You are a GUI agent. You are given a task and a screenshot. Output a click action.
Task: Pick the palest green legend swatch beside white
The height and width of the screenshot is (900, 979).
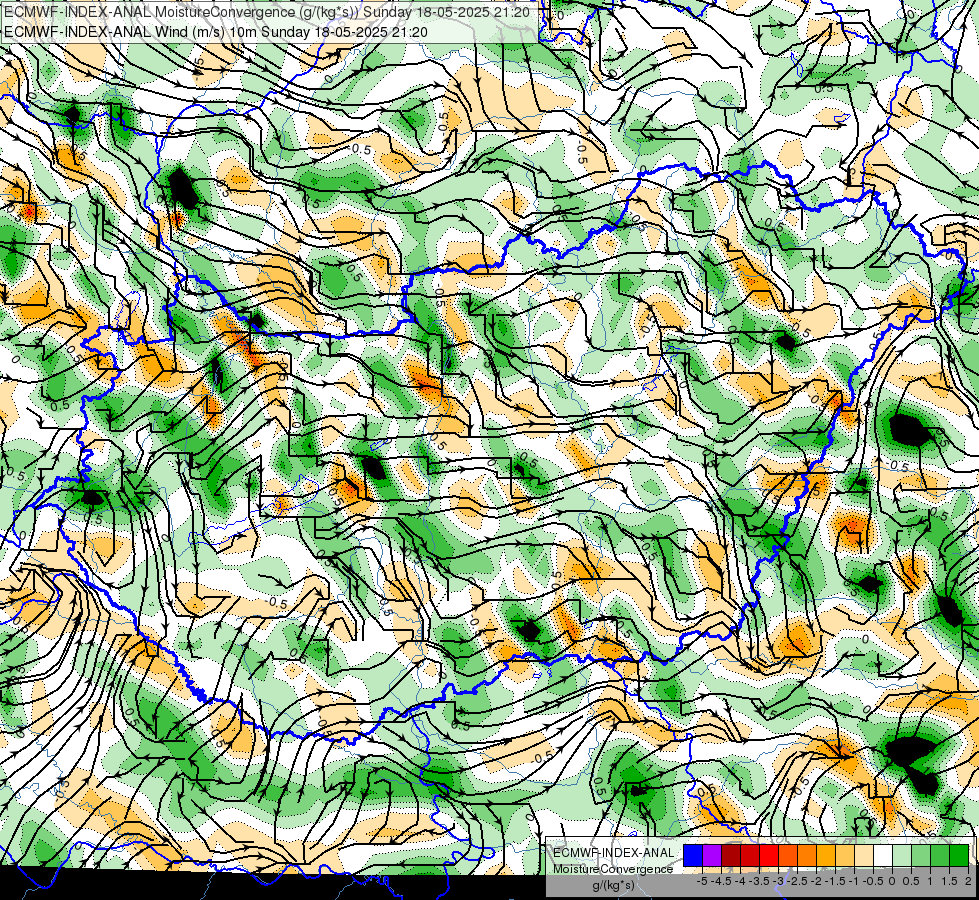click(902, 856)
